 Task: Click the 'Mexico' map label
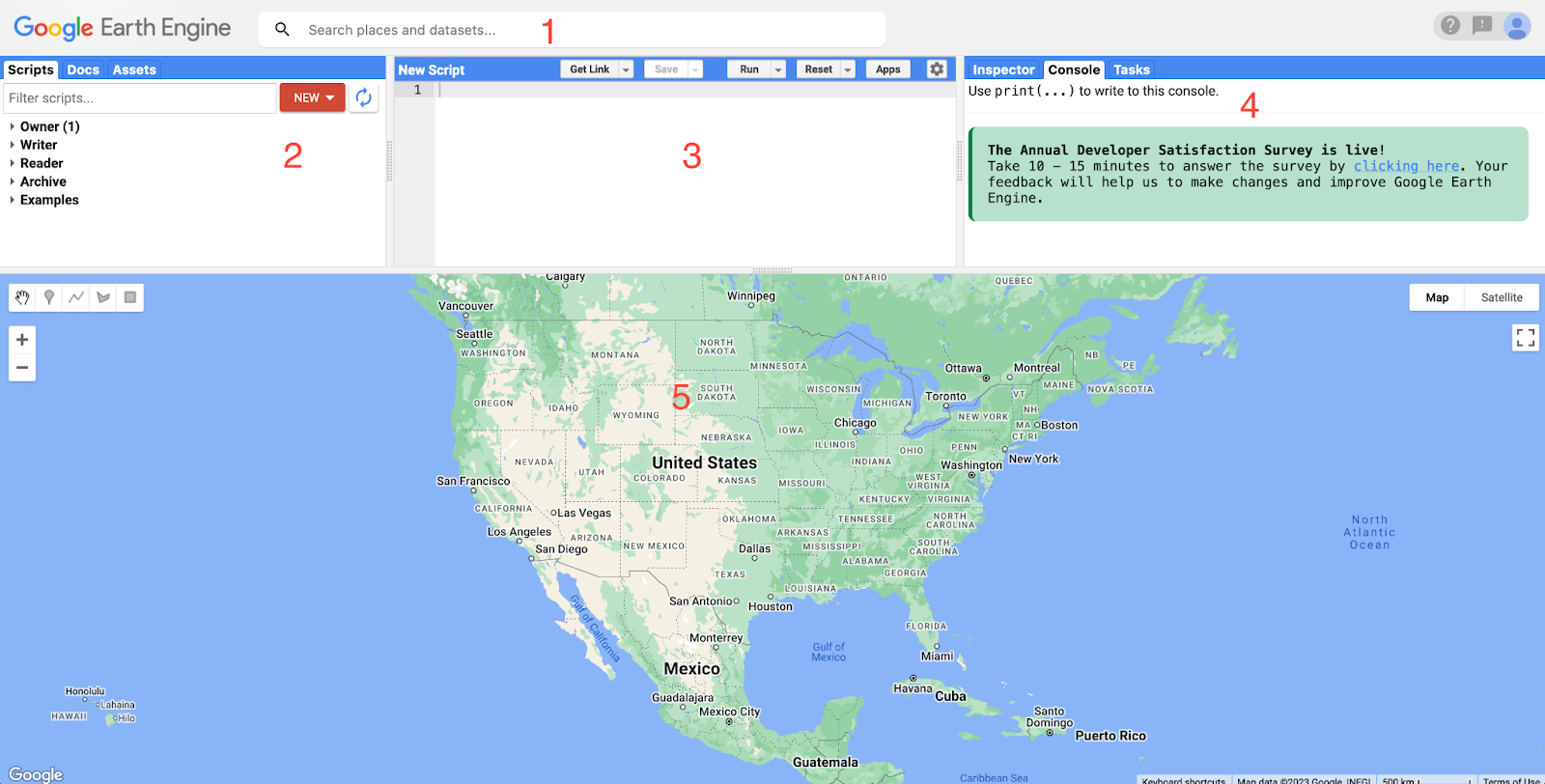691,668
